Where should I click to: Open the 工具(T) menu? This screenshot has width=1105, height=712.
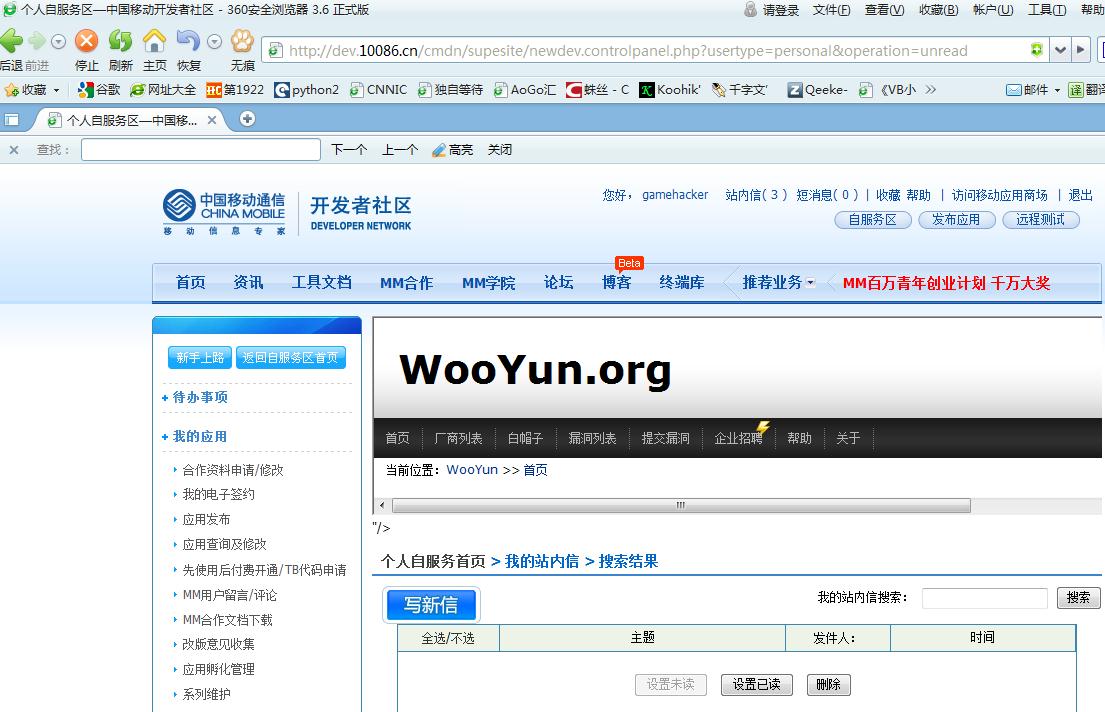coord(1047,10)
